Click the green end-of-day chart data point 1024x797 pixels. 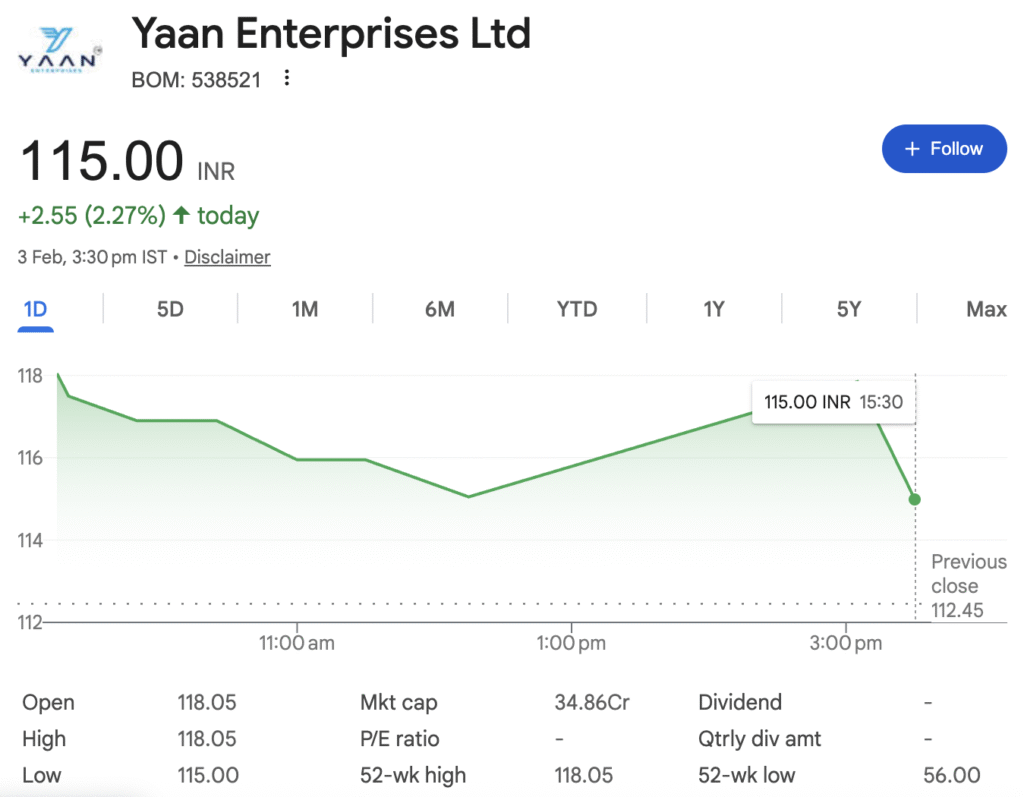pyautogui.click(x=914, y=499)
